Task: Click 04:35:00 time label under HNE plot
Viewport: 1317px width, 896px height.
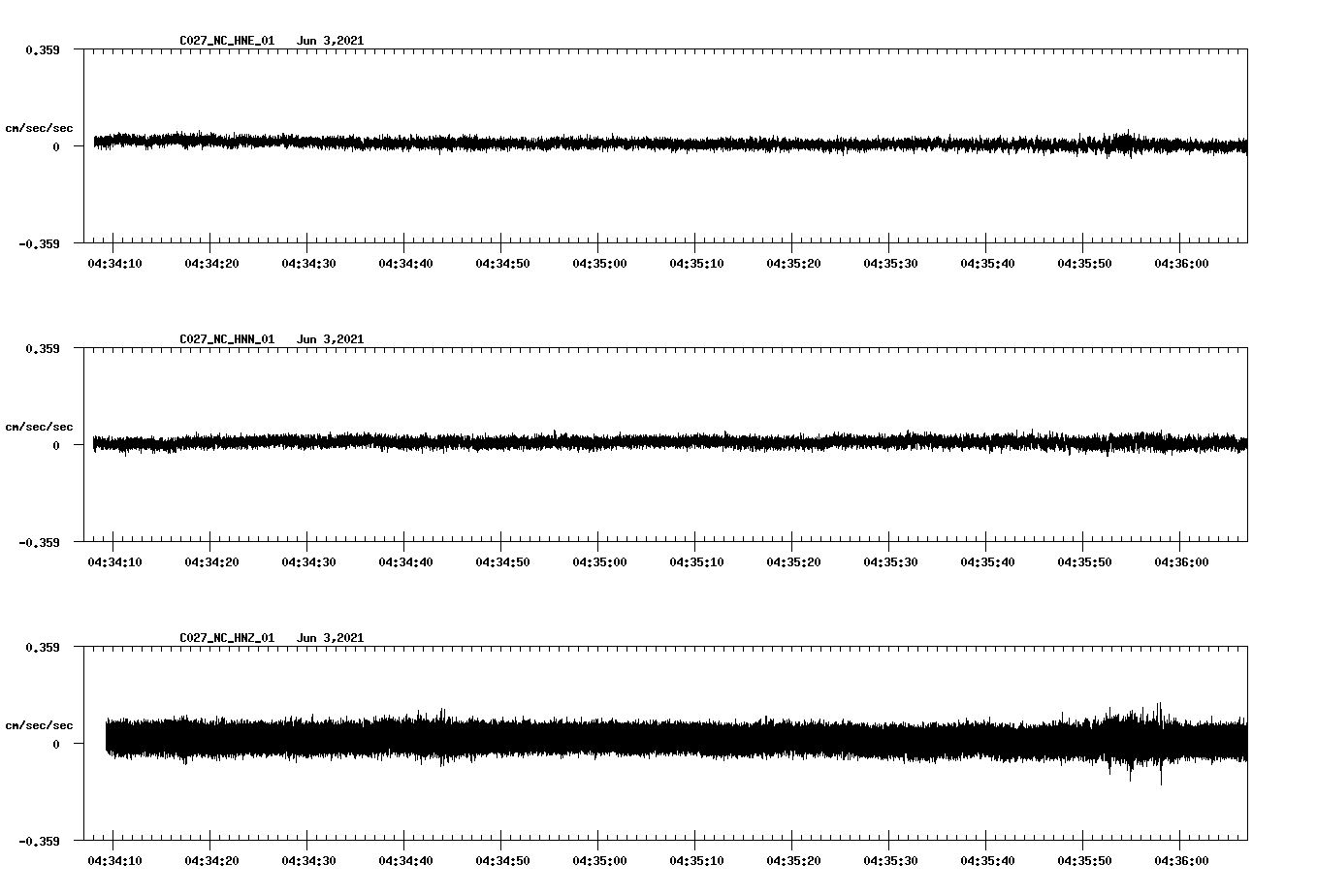Action: [x=599, y=264]
